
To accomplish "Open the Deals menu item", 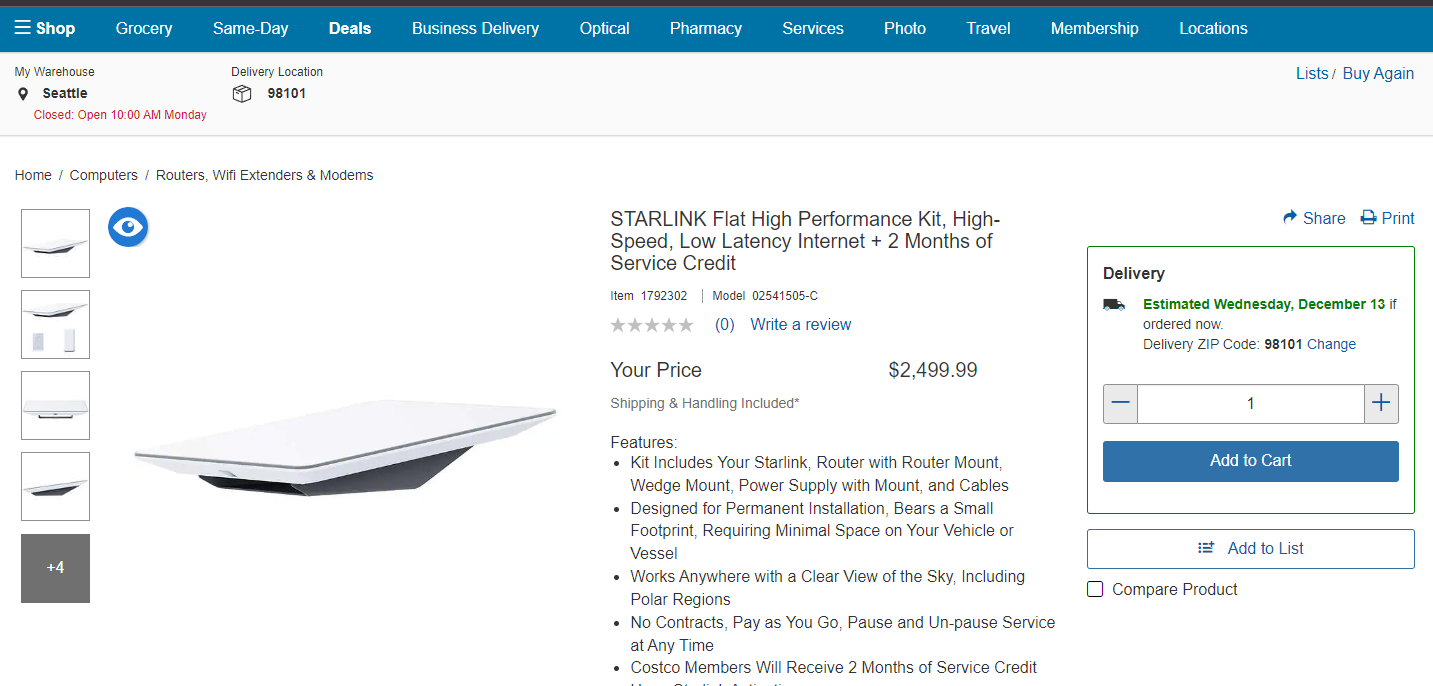I will [350, 28].
